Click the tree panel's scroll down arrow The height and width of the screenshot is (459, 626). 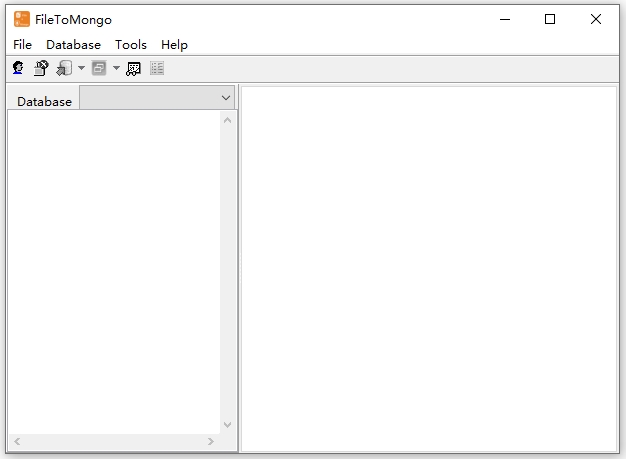pos(228,425)
